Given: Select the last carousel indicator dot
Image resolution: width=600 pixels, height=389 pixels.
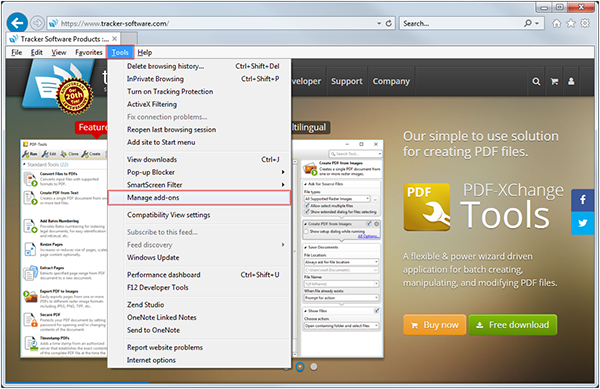Looking at the screenshot, I should click(314, 367).
